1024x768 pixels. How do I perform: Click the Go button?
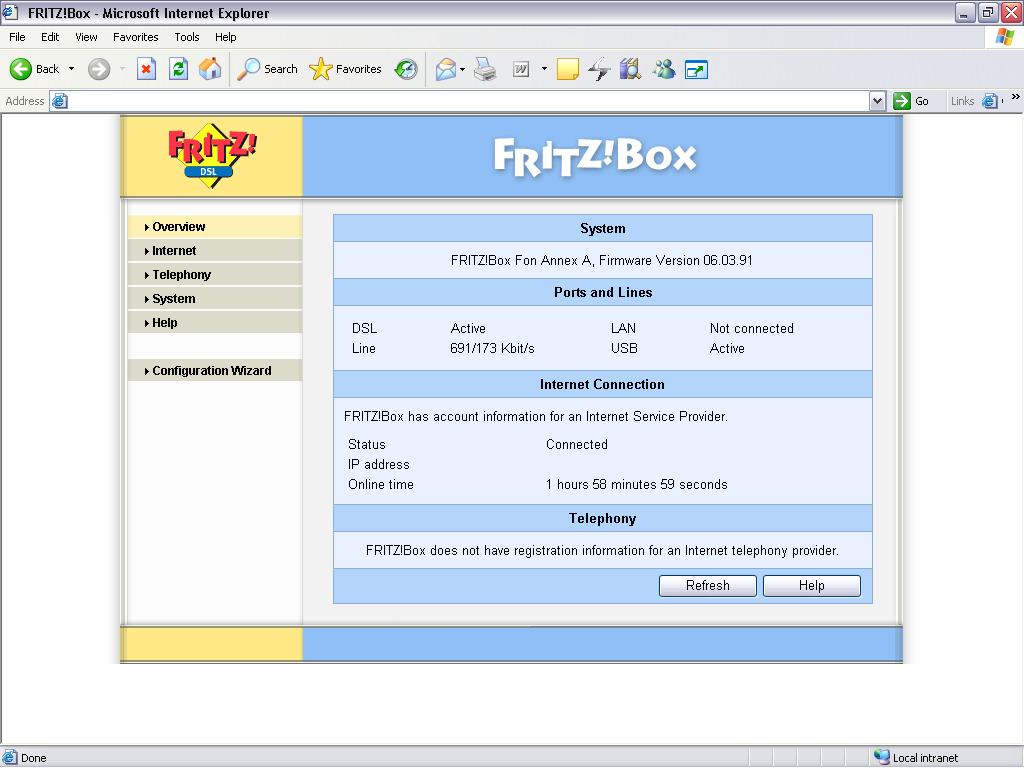point(912,101)
